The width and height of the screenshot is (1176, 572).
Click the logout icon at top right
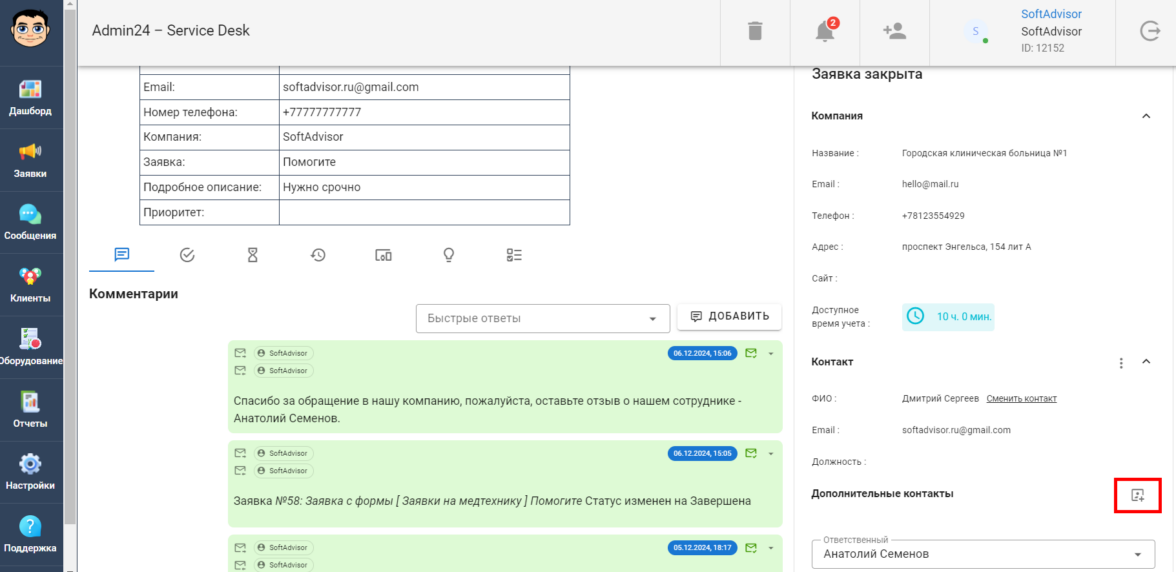[1150, 31]
